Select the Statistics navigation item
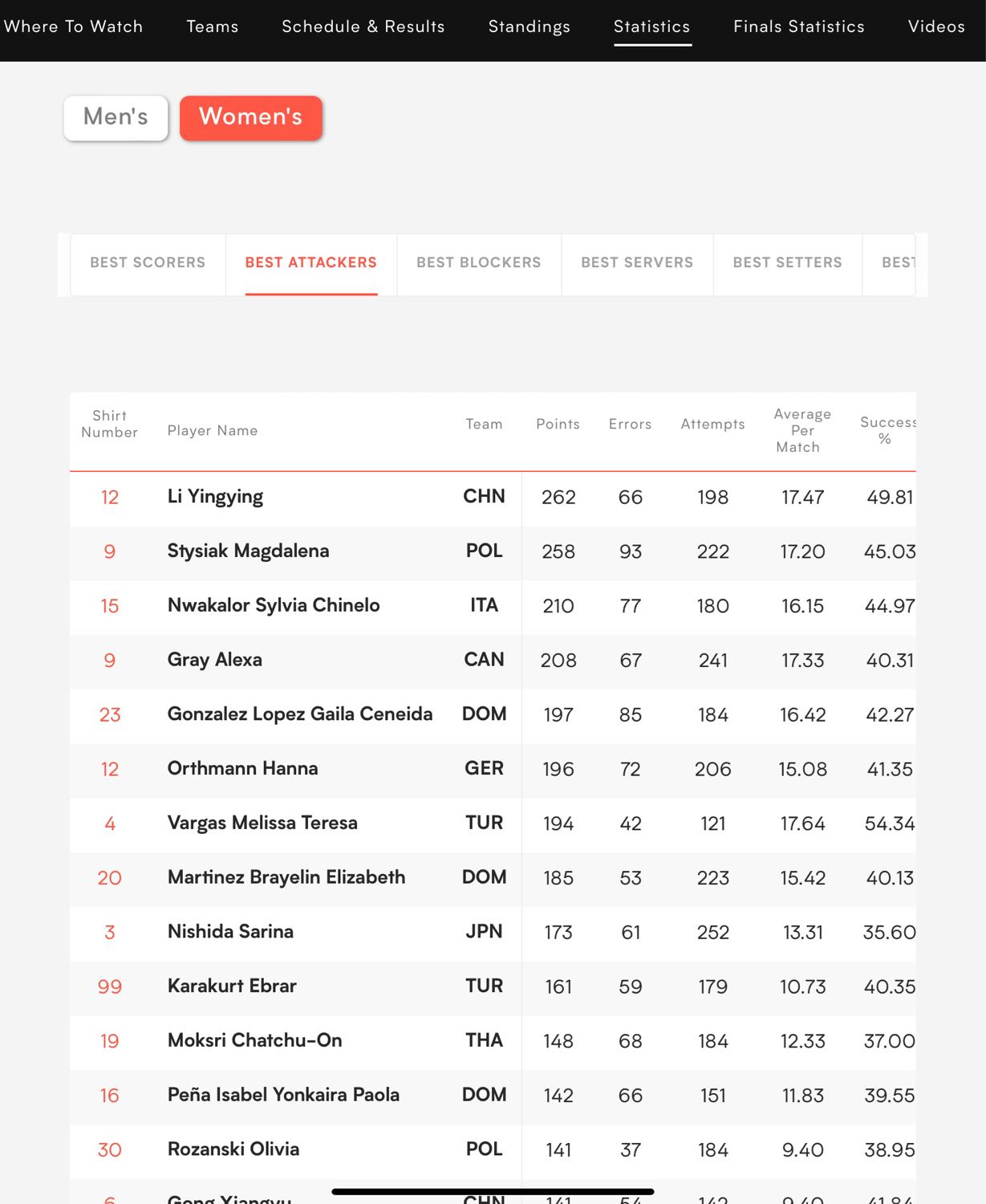Image resolution: width=986 pixels, height=1204 pixels. click(652, 26)
